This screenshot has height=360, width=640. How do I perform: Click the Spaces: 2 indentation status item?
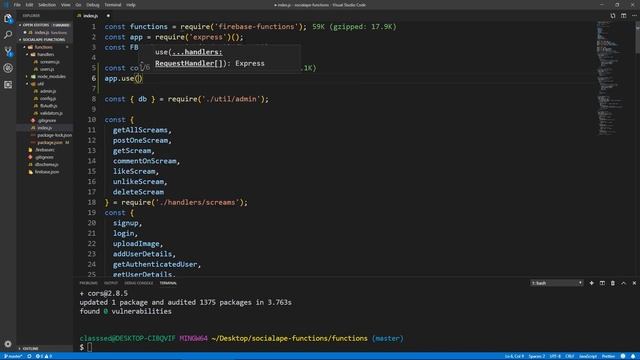537,356
